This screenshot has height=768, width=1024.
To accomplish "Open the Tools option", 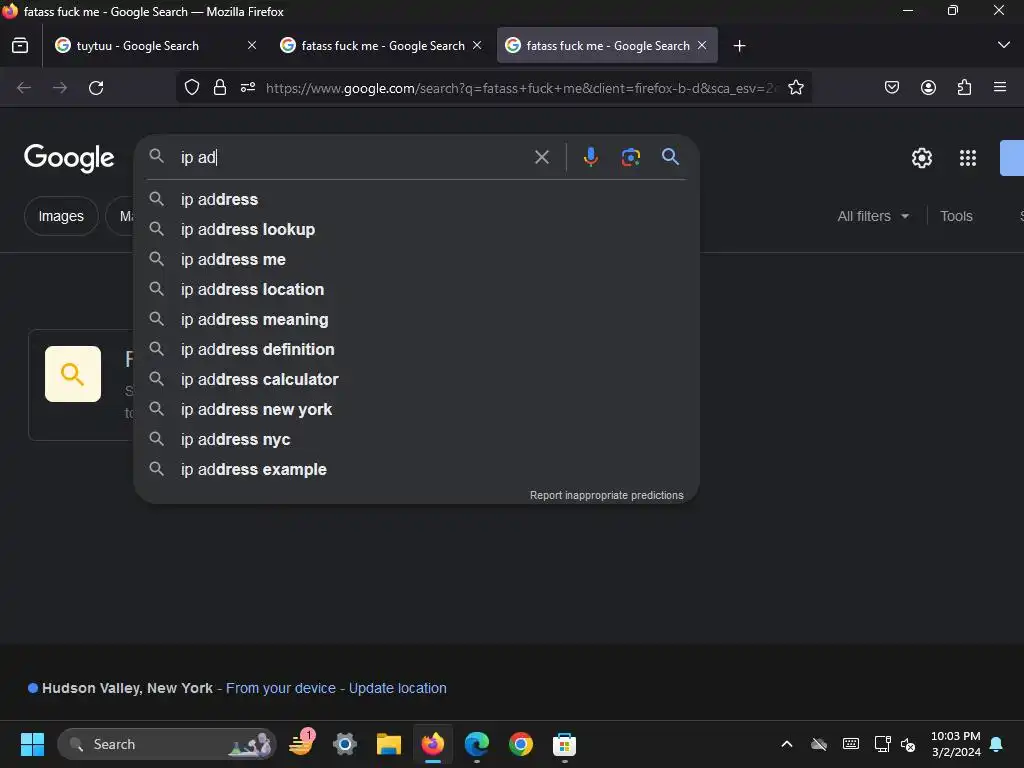I will (x=956, y=216).
